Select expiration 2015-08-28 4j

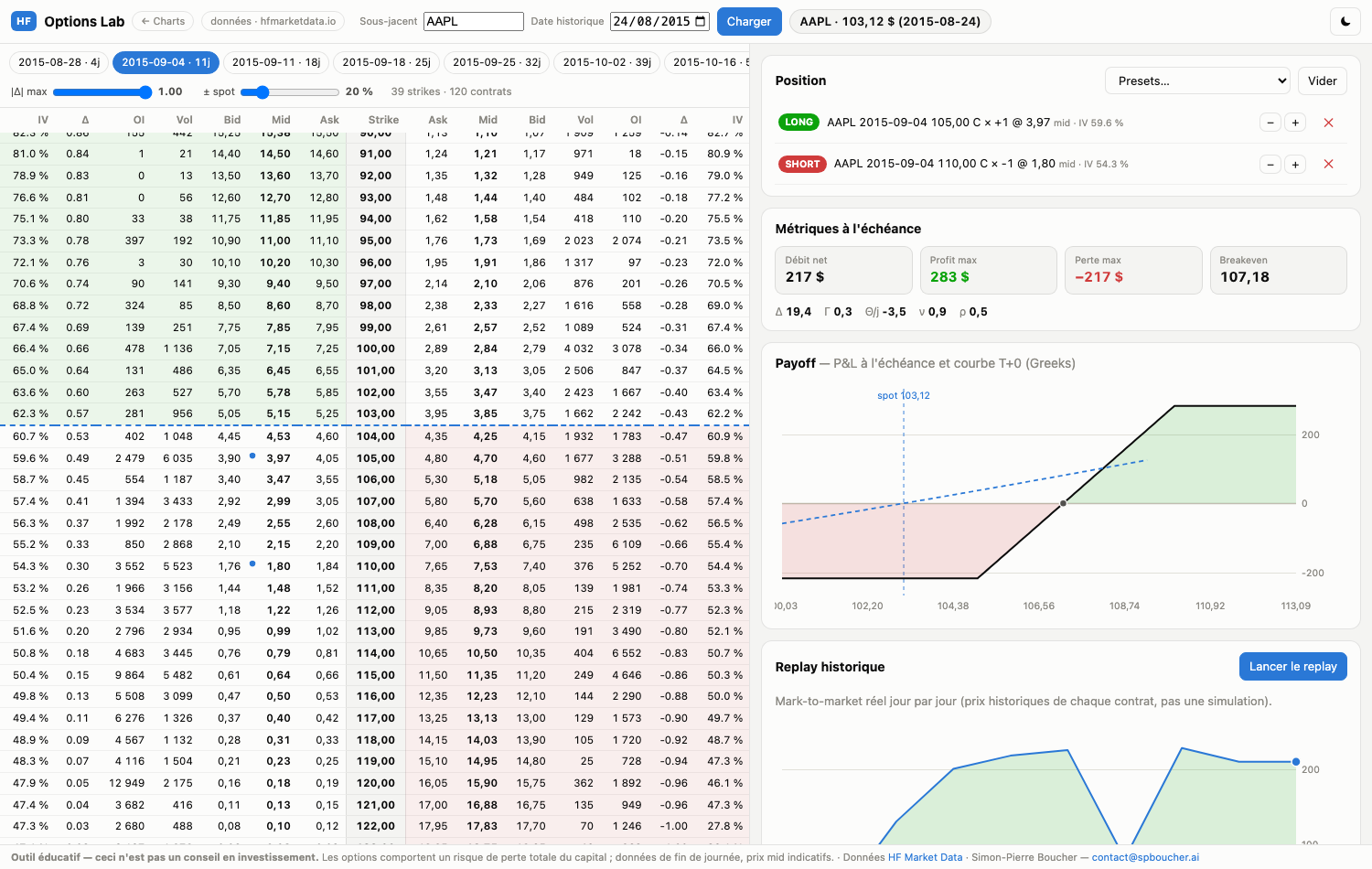tap(59, 62)
